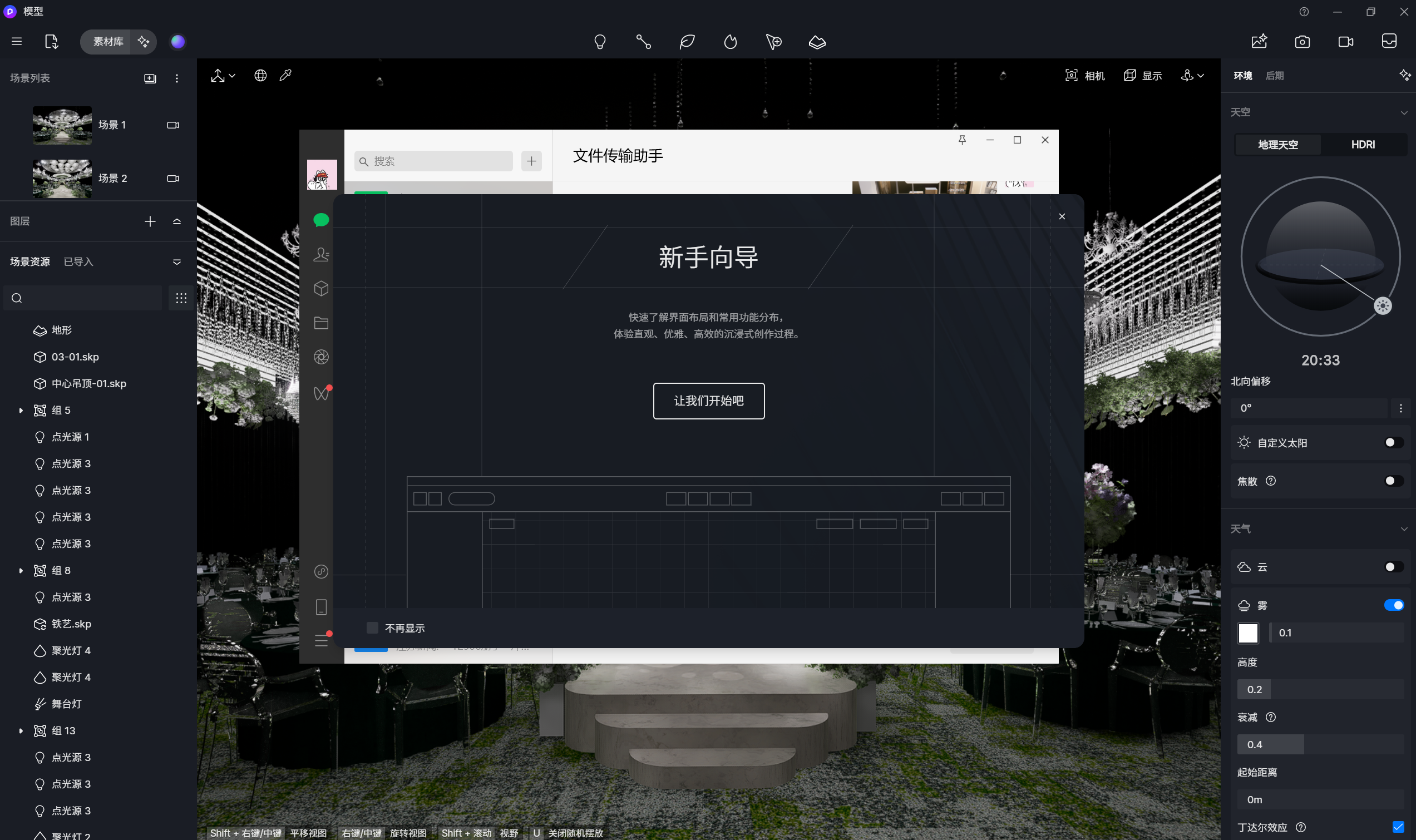This screenshot has height=840, width=1416.
Task: Switch to 环境 tab
Action: pos(1243,76)
